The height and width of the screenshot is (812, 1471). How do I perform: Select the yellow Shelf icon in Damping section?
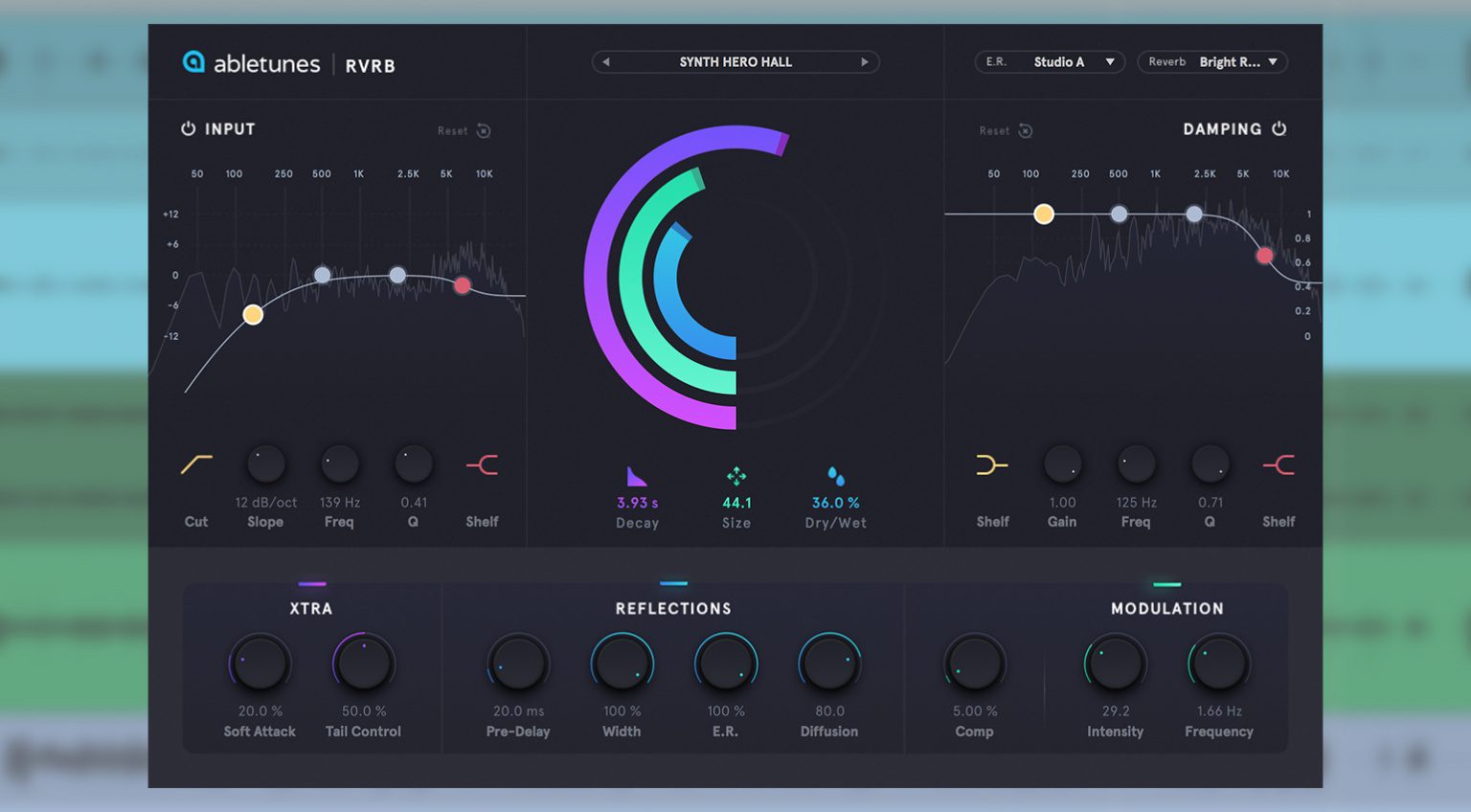992,464
